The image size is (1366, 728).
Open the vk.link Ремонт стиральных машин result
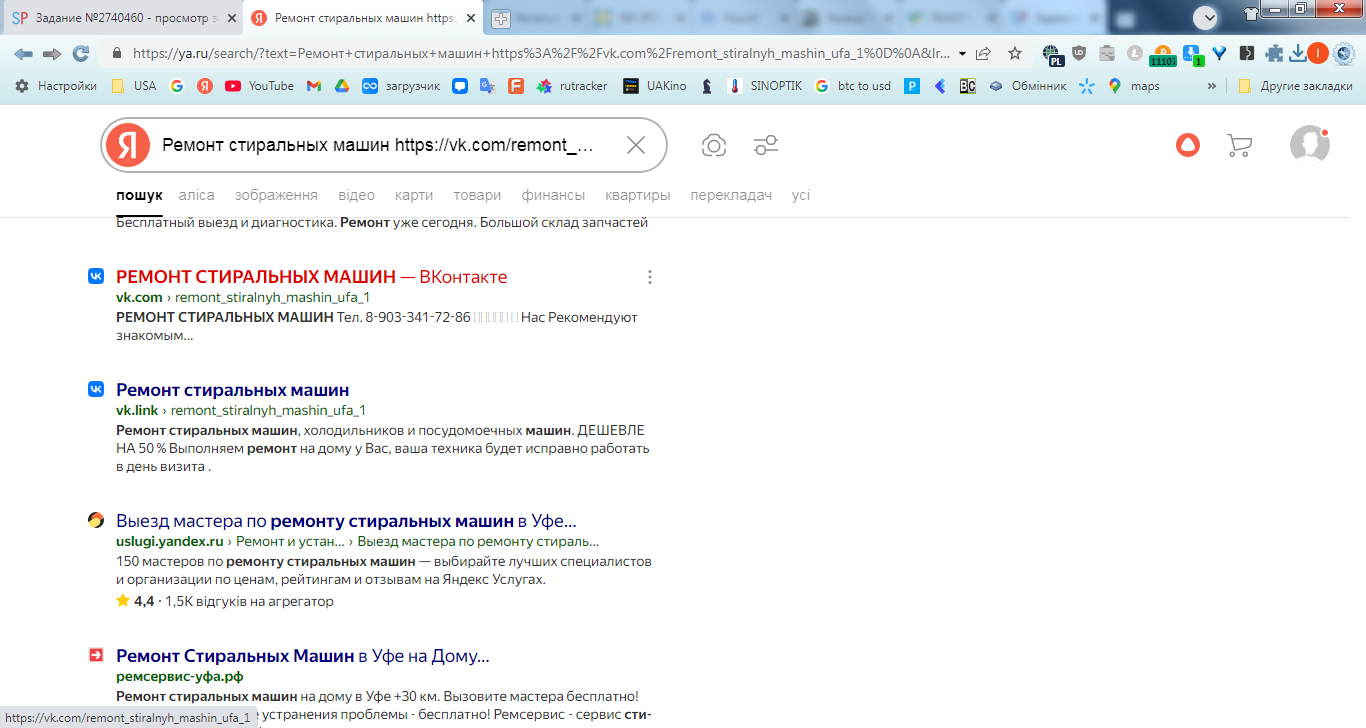pyautogui.click(x=233, y=390)
